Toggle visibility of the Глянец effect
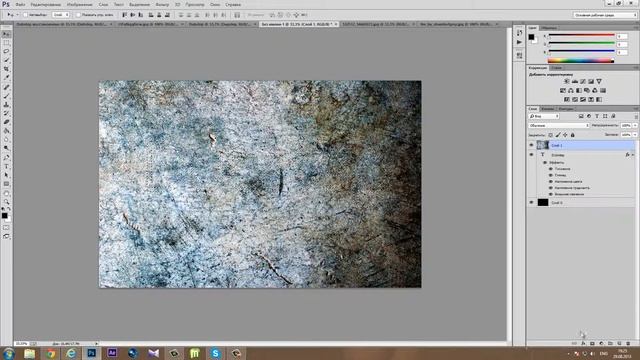Image resolution: width=640 pixels, height=360 pixels. pos(551,175)
